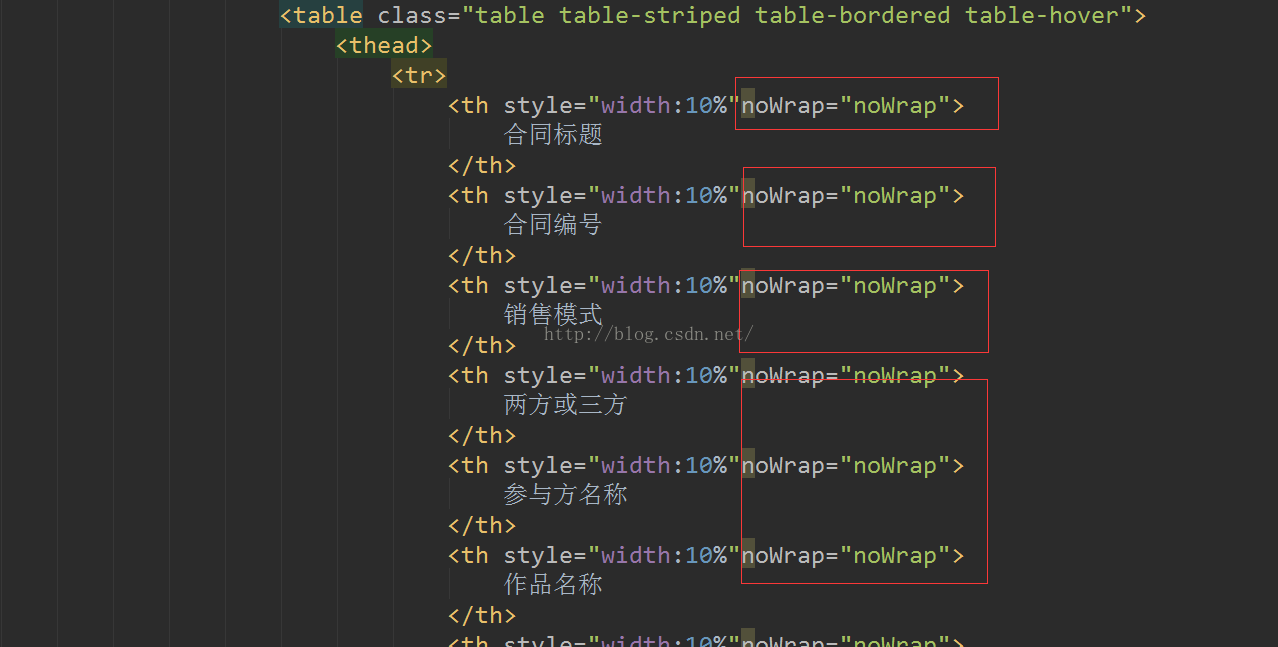Image resolution: width=1278 pixels, height=647 pixels.
Task: Click the closing th tag below 合同编号
Action: [x=482, y=256]
